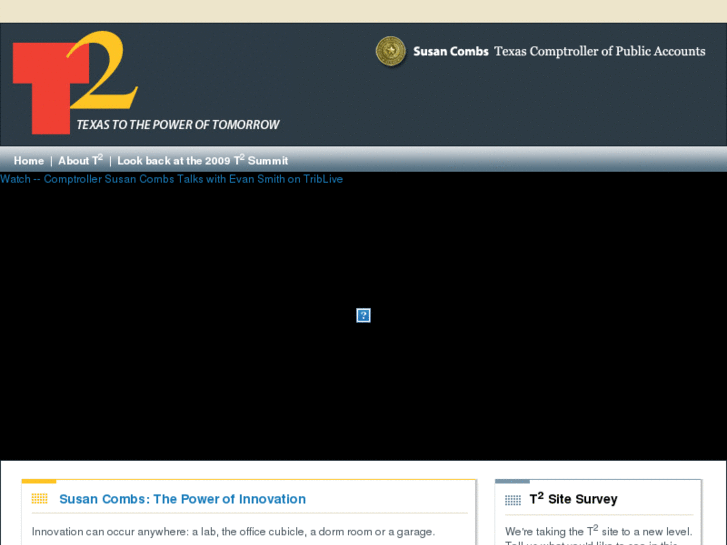
Task: Open the Home menu item
Action: coord(29,161)
